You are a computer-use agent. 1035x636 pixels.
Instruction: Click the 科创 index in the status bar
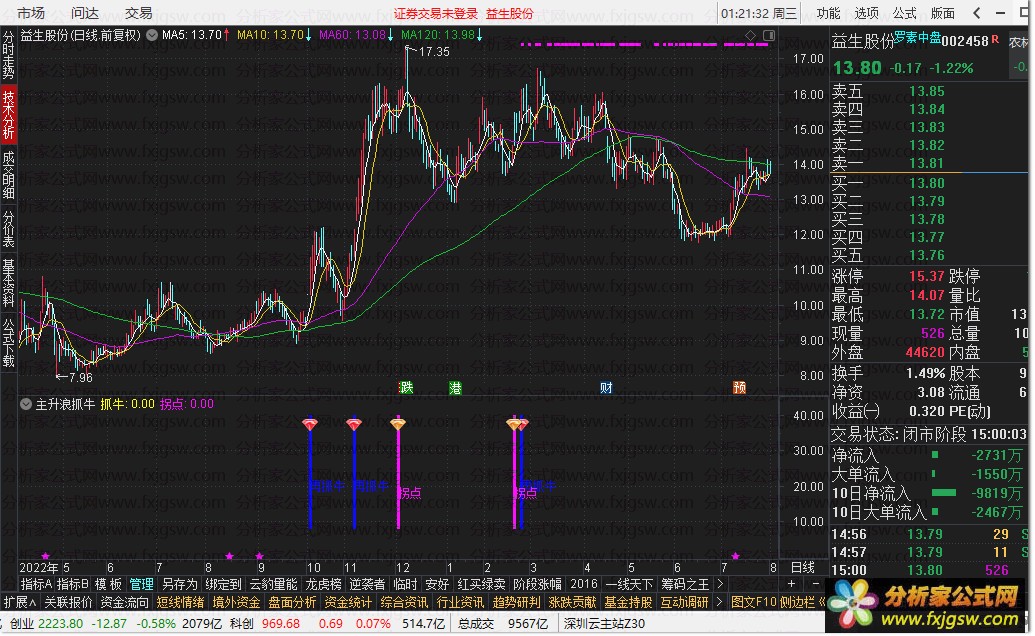[242, 623]
